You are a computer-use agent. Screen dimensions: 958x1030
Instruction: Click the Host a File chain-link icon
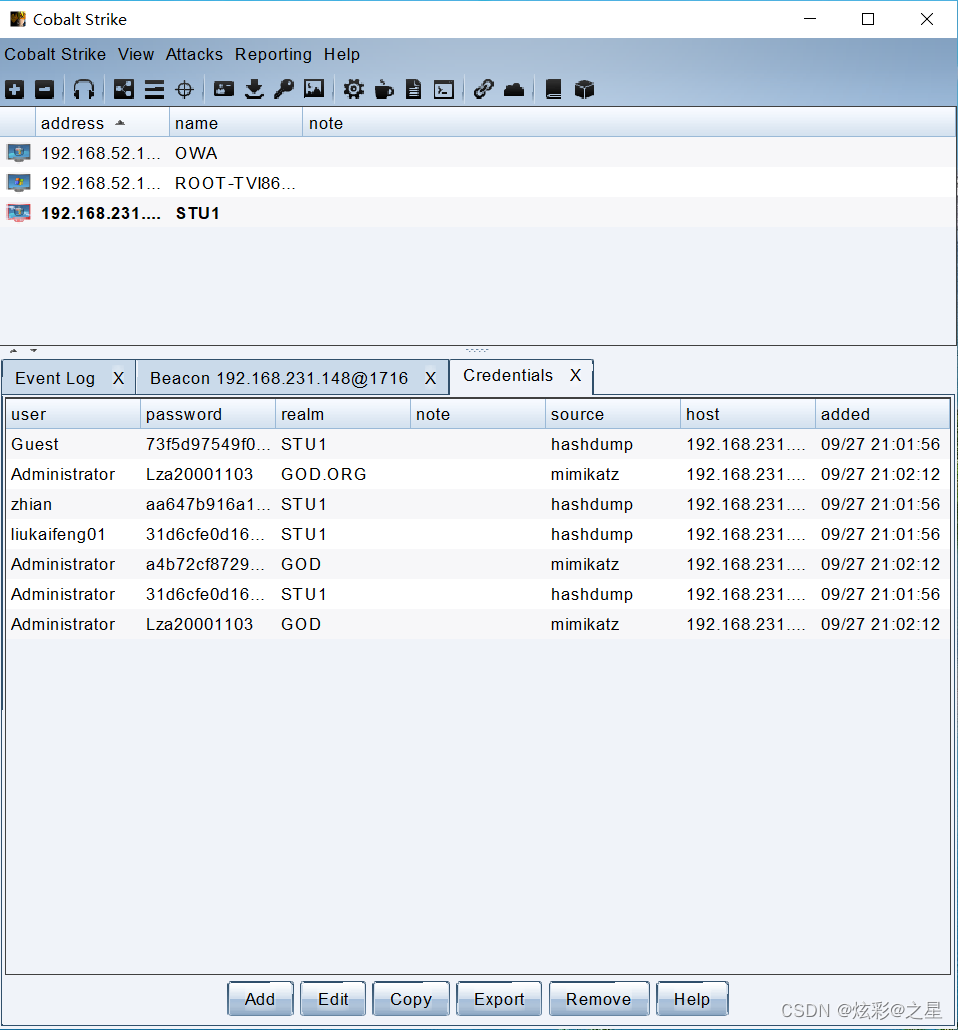484,89
